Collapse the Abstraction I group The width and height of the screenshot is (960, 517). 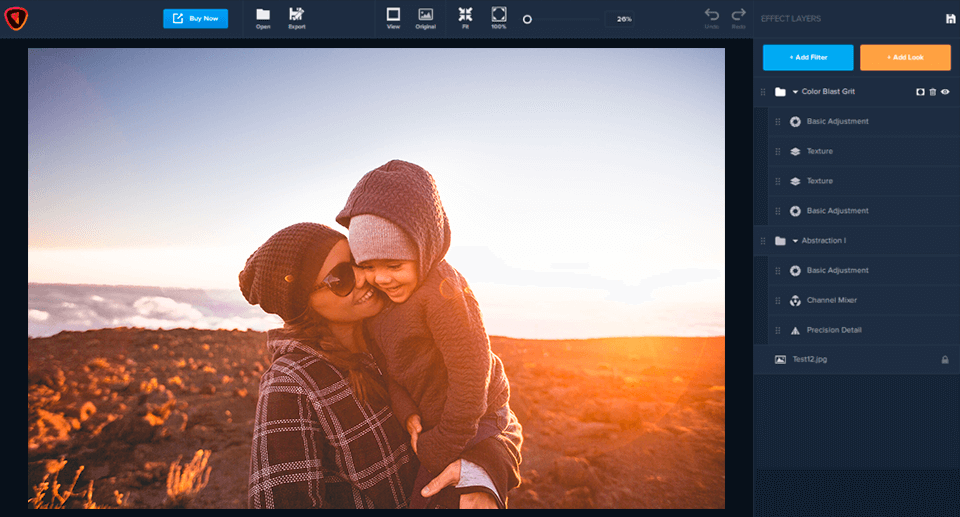click(x=795, y=241)
